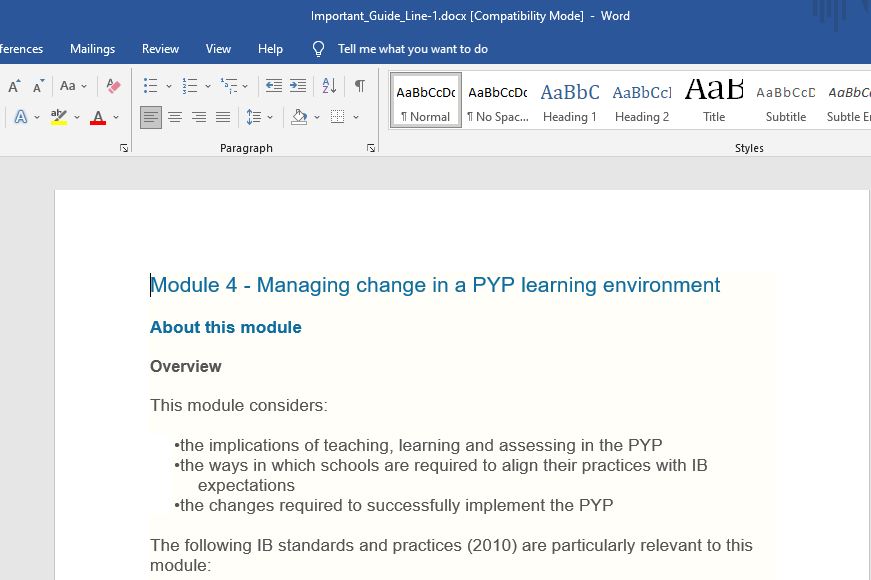871x580 pixels.
Task: Click Clear All Formatting eraser icon
Action: coord(113,86)
